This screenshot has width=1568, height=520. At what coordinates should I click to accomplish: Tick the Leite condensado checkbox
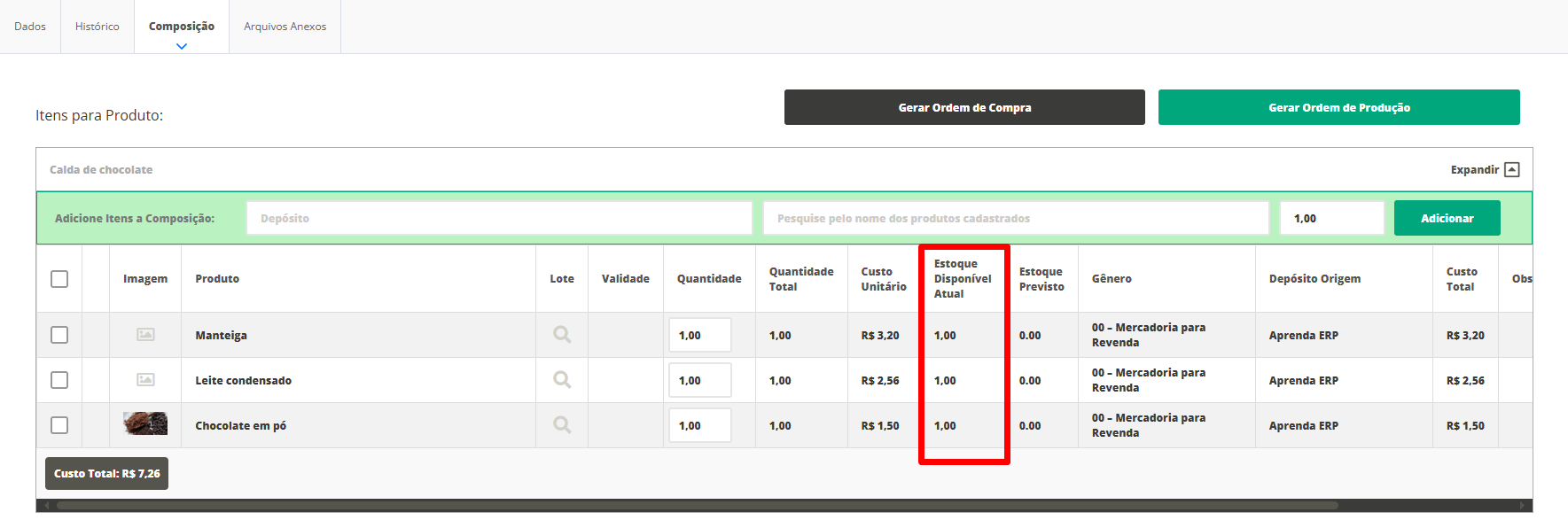59,380
